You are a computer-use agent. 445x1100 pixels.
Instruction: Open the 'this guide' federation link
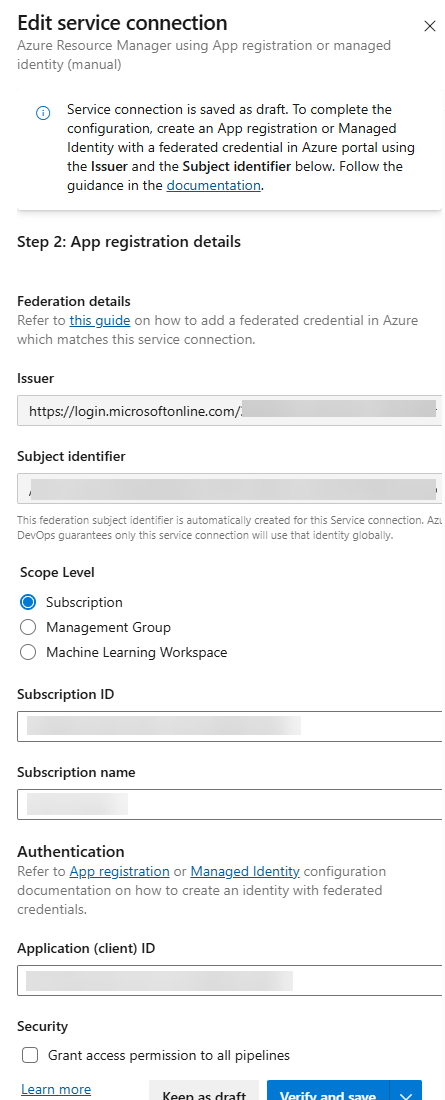(100, 321)
